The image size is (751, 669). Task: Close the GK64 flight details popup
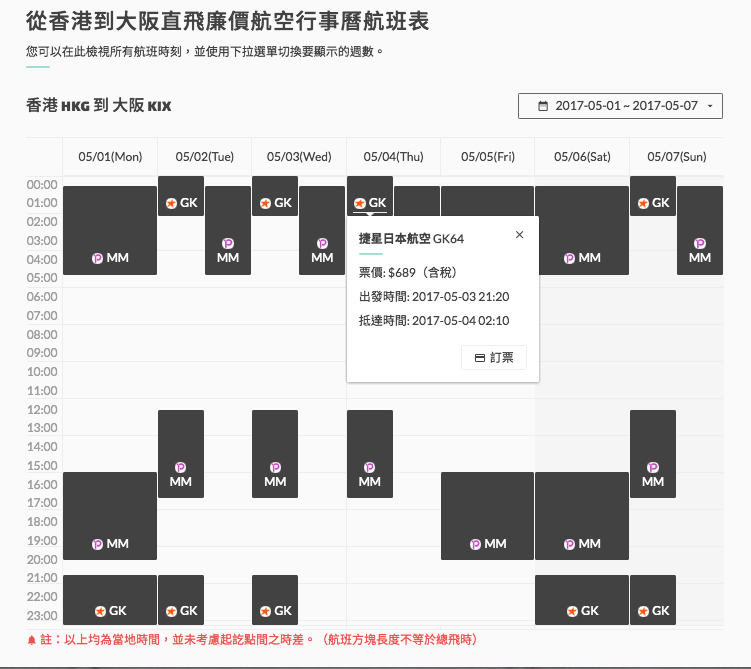520,235
